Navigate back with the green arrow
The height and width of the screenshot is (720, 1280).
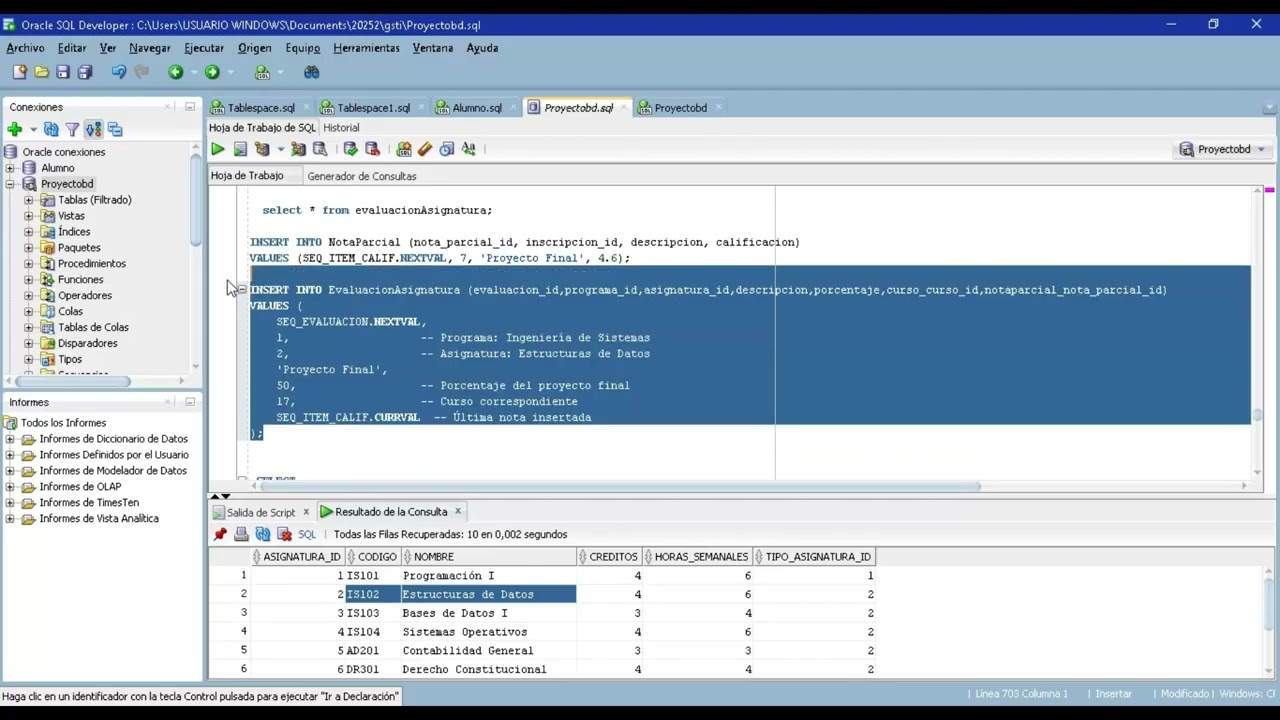click(x=176, y=72)
